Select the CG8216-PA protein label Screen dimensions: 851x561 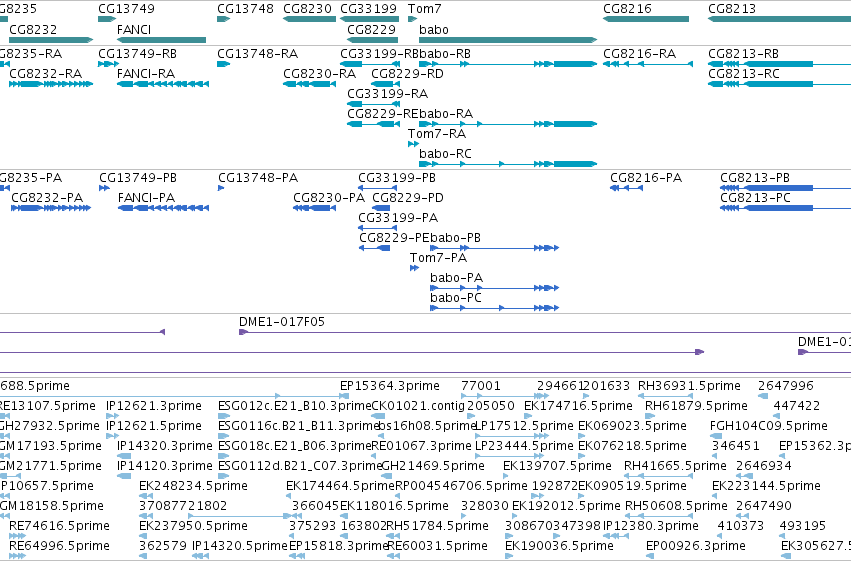click(x=646, y=178)
